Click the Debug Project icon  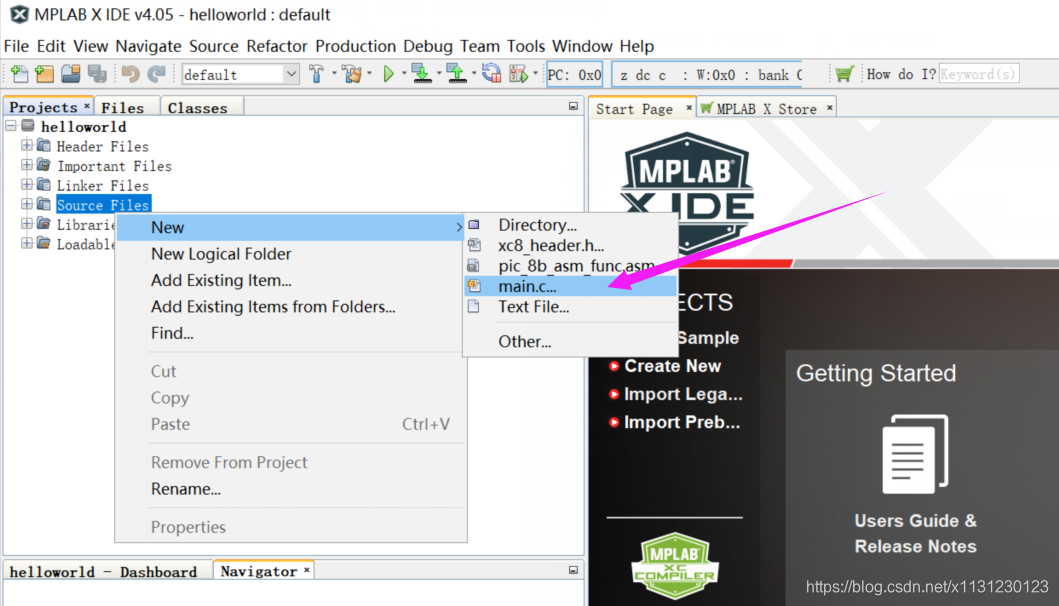pos(519,74)
